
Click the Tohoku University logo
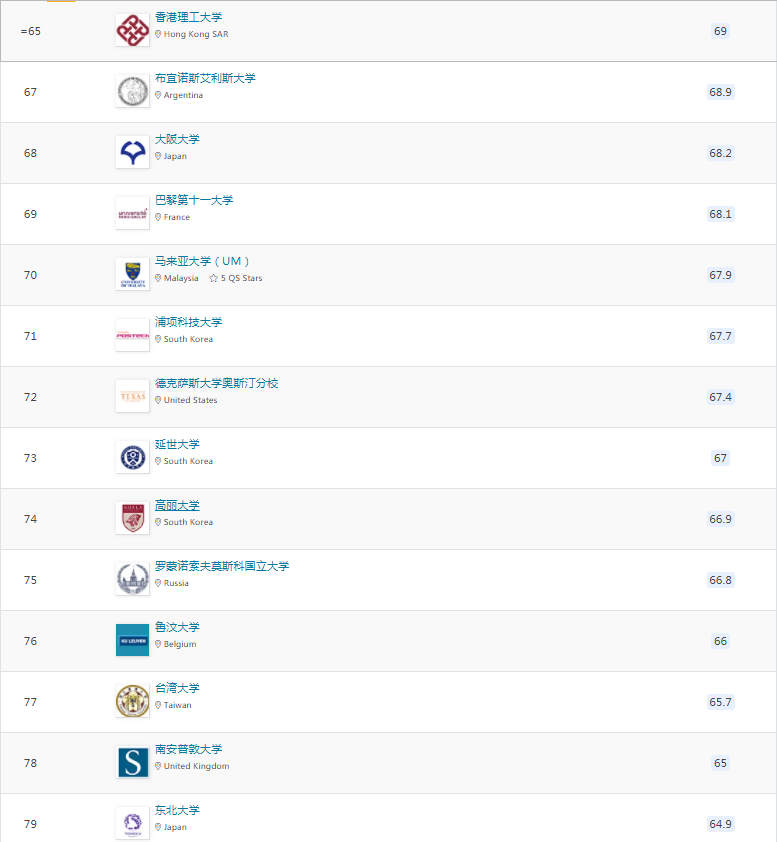coord(133,823)
